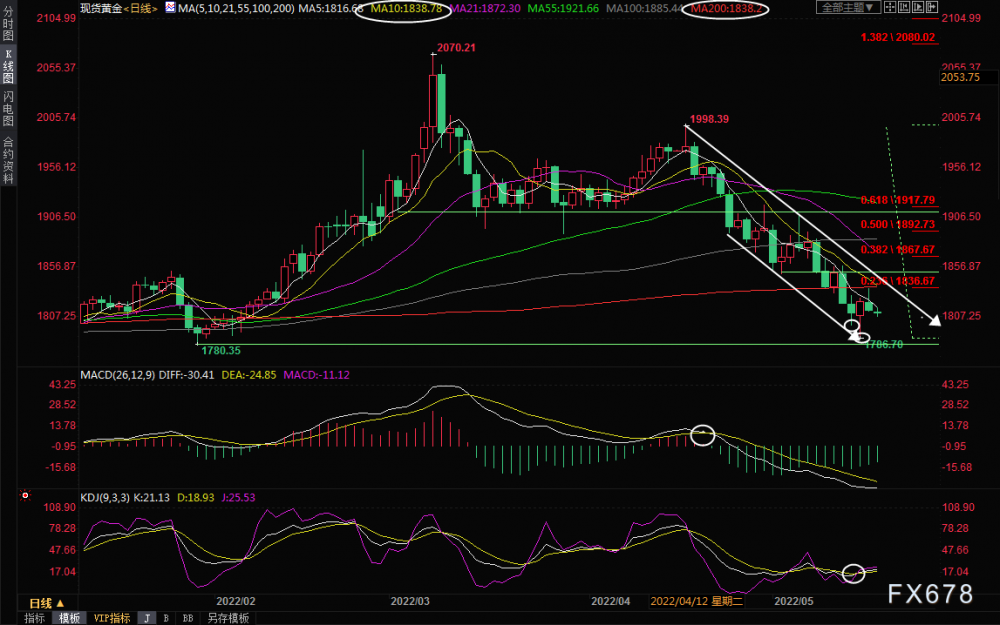Jump to chart start with skip-back icon
Screen dimensions: 1000x625
(x=904, y=7)
